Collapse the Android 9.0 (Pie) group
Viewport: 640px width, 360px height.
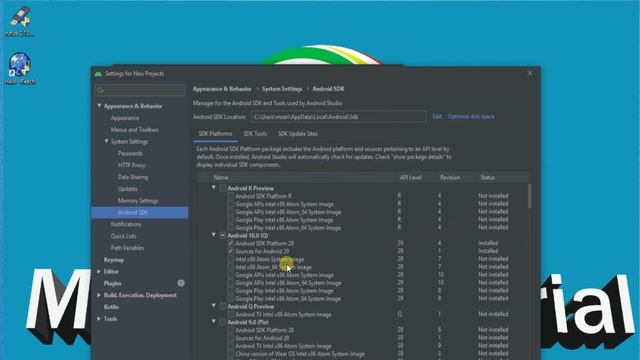[213, 322]
